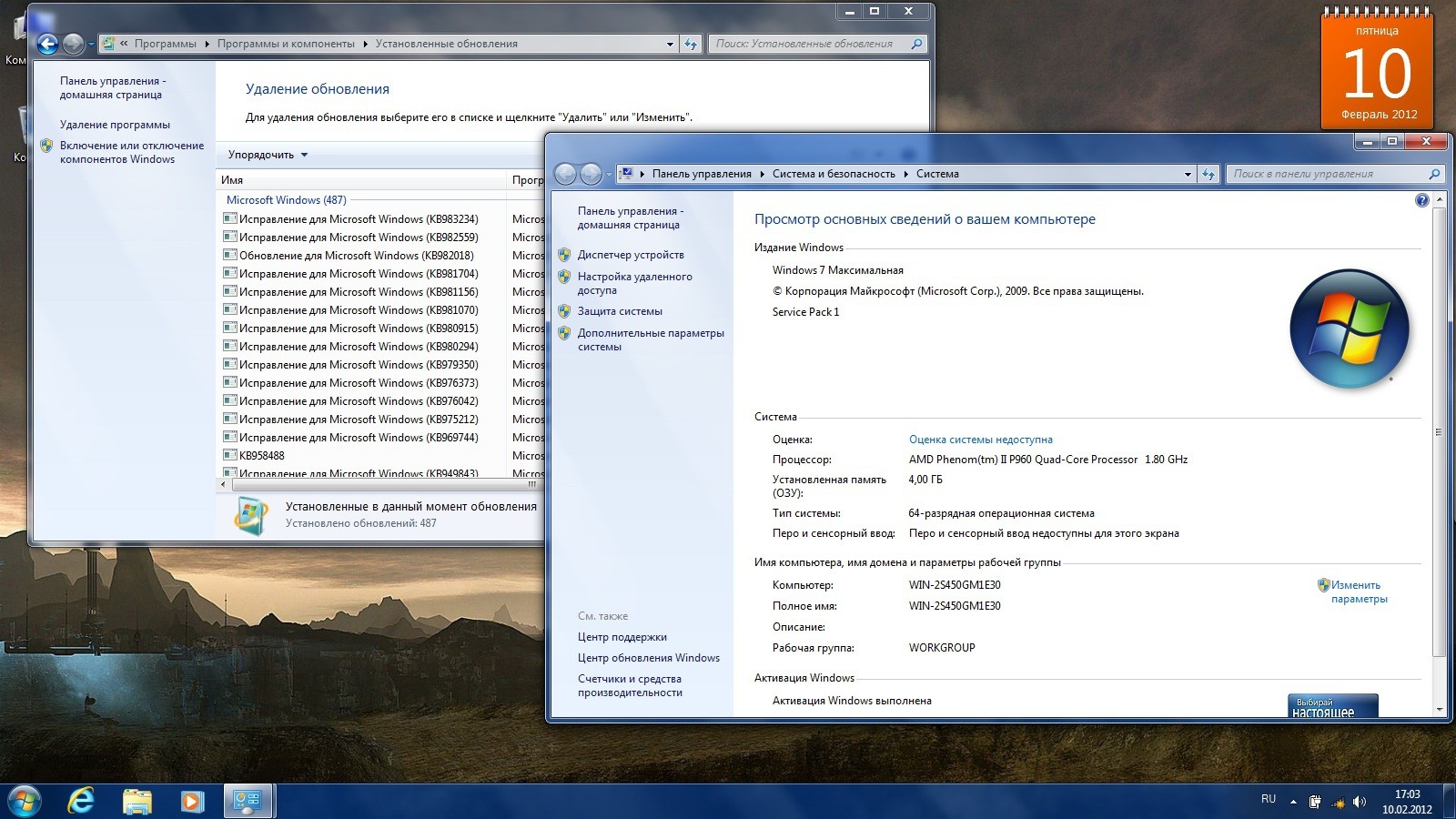This screenshot has width=1456, height=819.
Task: Click the shield icon beside Windows features link
Action: point(46,146)
